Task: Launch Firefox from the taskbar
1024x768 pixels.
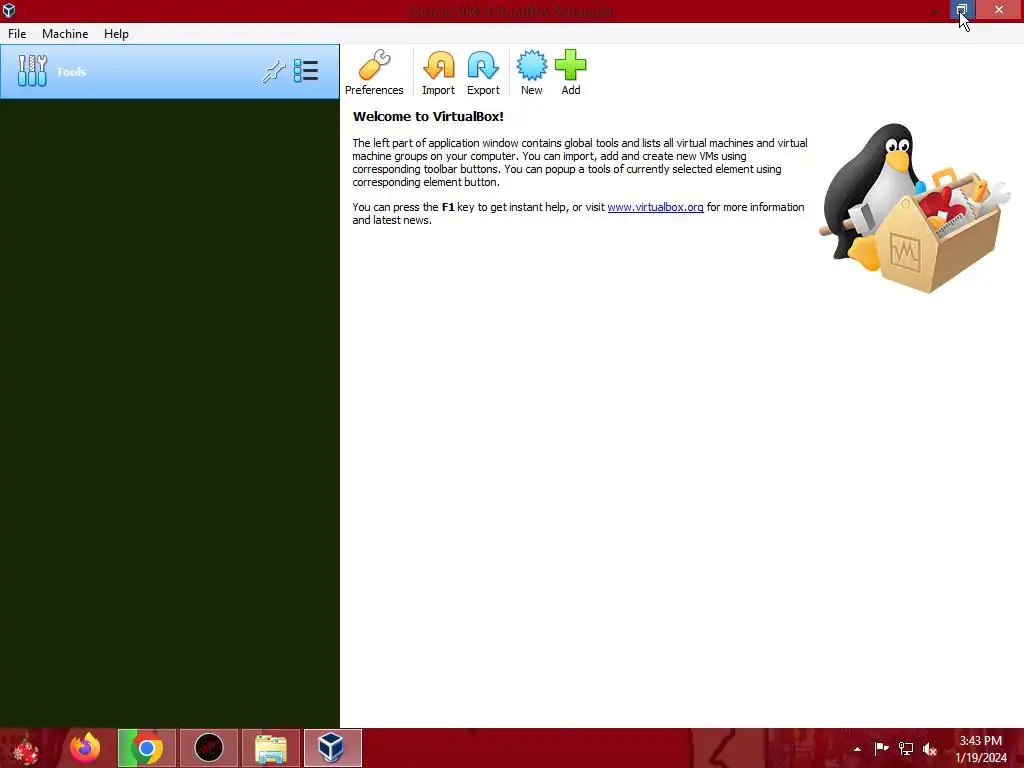Action: coord(85,748)
